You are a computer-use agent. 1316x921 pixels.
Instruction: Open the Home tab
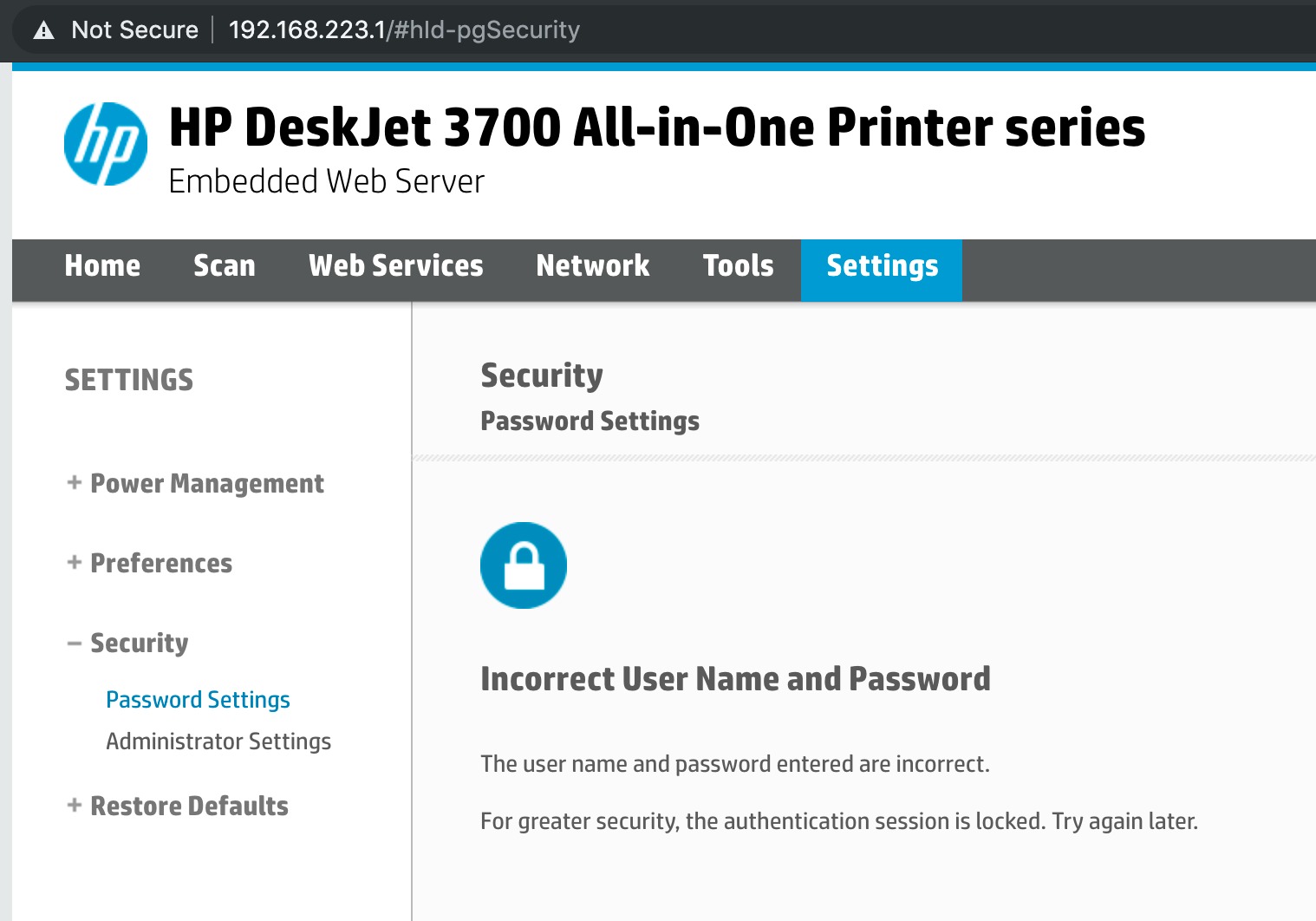click(102, 265)
